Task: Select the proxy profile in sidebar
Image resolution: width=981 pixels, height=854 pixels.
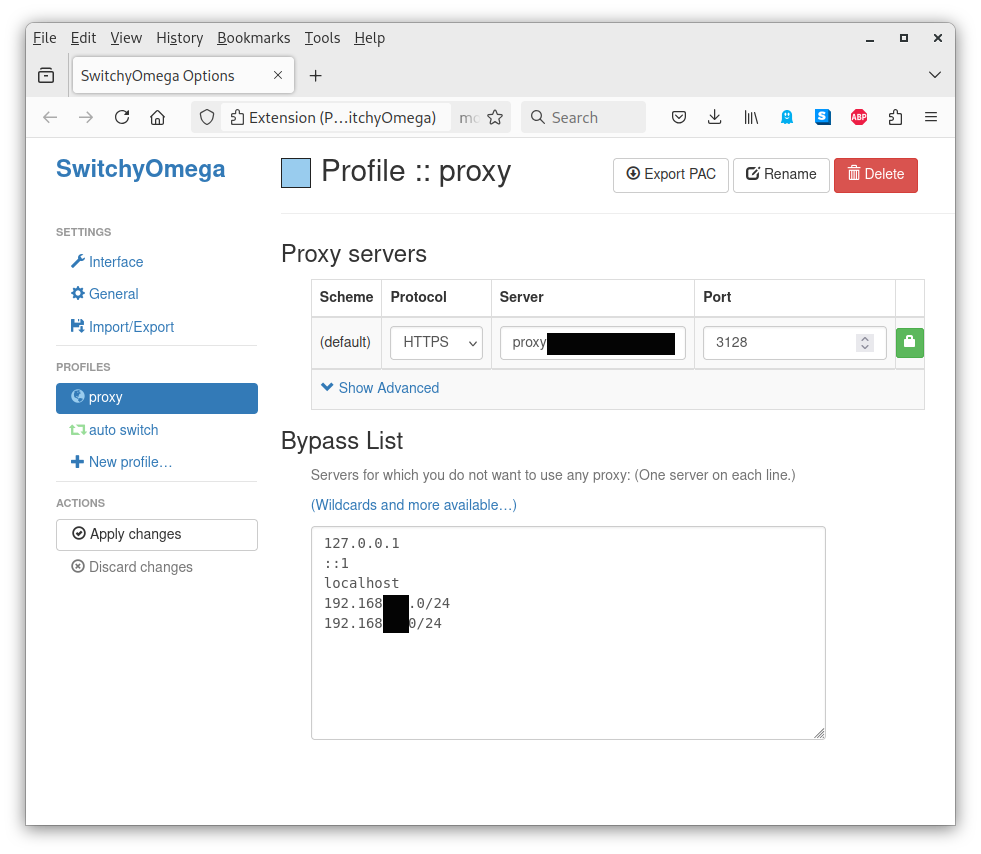Action: pyautogui.click(x=157, y=398)
